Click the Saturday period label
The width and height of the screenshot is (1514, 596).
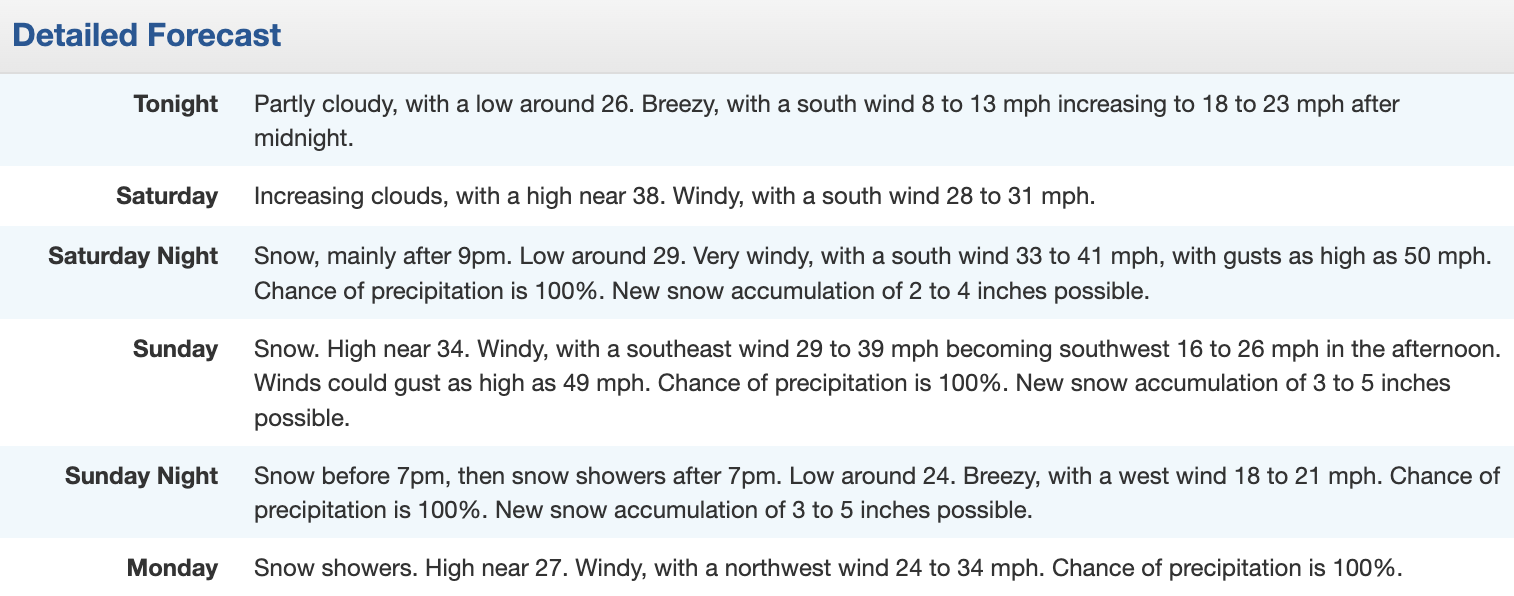point(167,195)
